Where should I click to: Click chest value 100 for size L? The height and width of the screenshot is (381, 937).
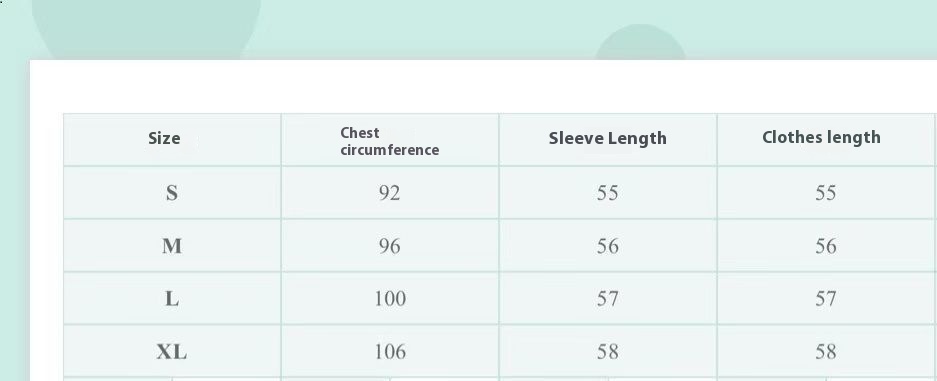390,299
